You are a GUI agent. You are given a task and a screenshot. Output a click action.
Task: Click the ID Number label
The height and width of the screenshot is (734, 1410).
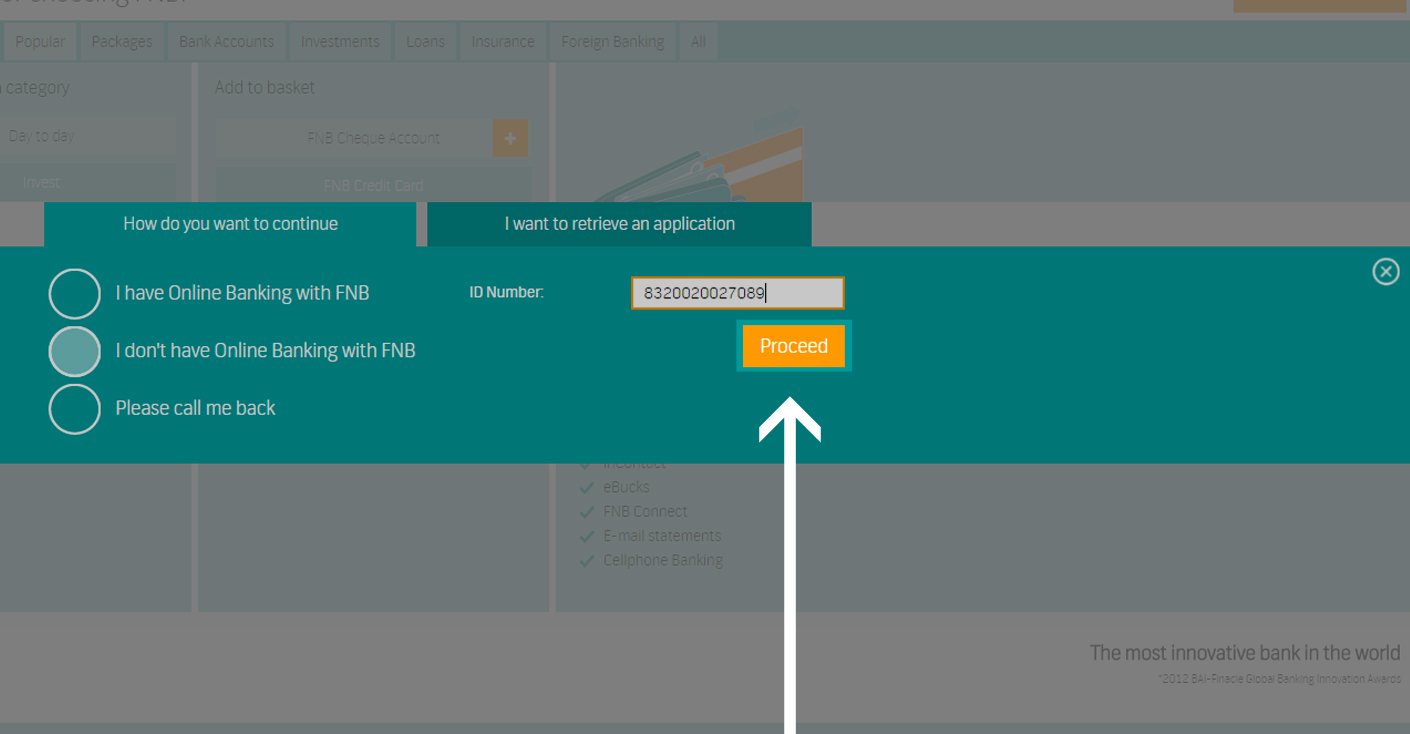pyautogui.click(x=506, y=293)
